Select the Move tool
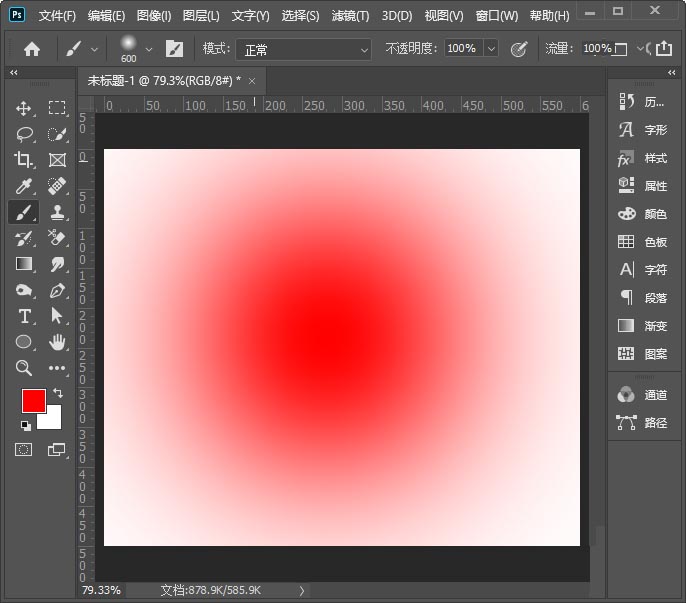 tap(24, 108)
